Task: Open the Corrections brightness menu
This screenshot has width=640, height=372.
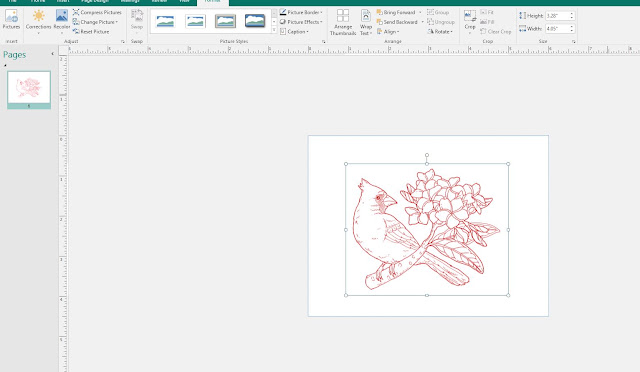Action: 38,21
